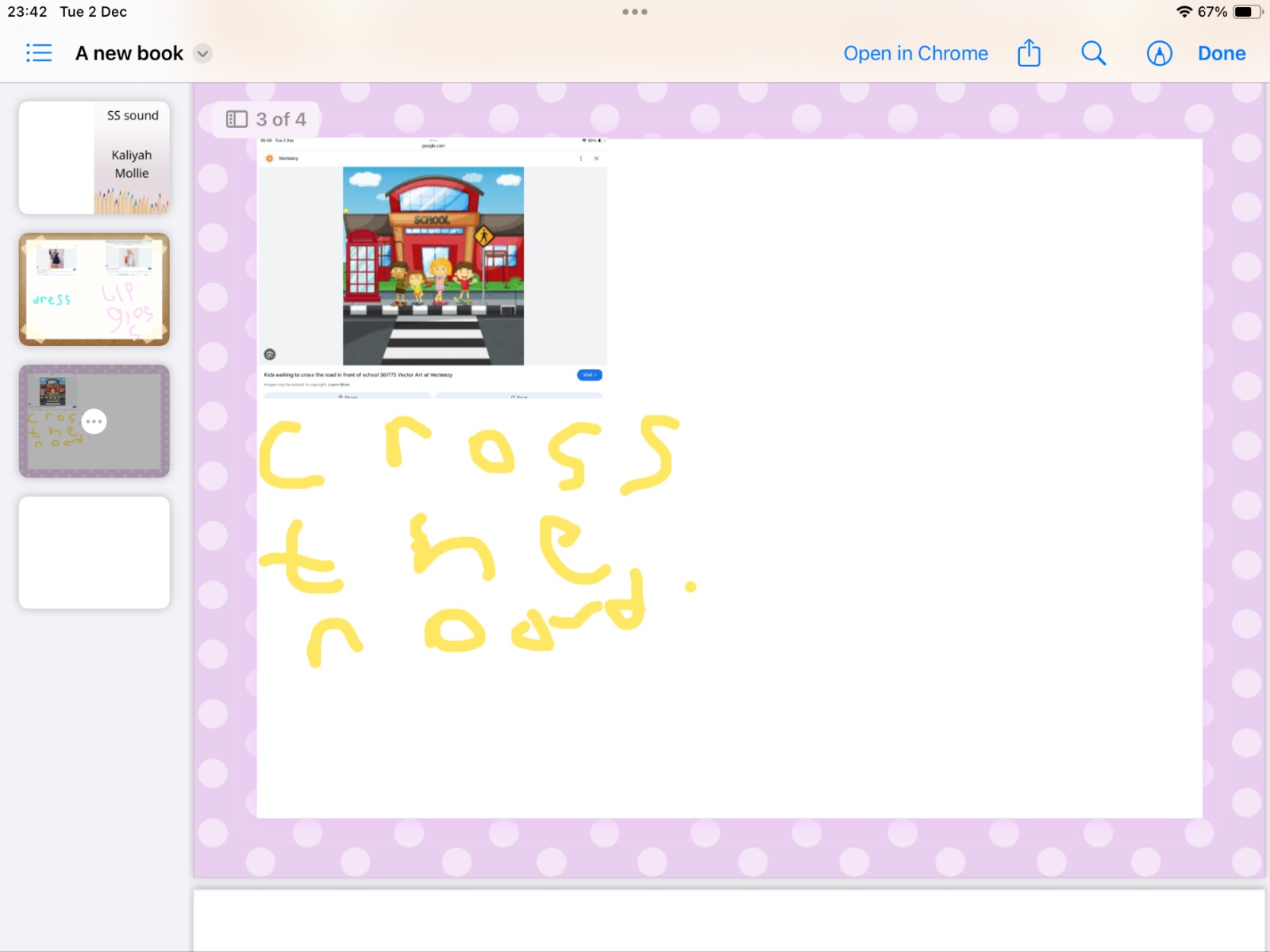Tap the Done button

coord(1221,53)
